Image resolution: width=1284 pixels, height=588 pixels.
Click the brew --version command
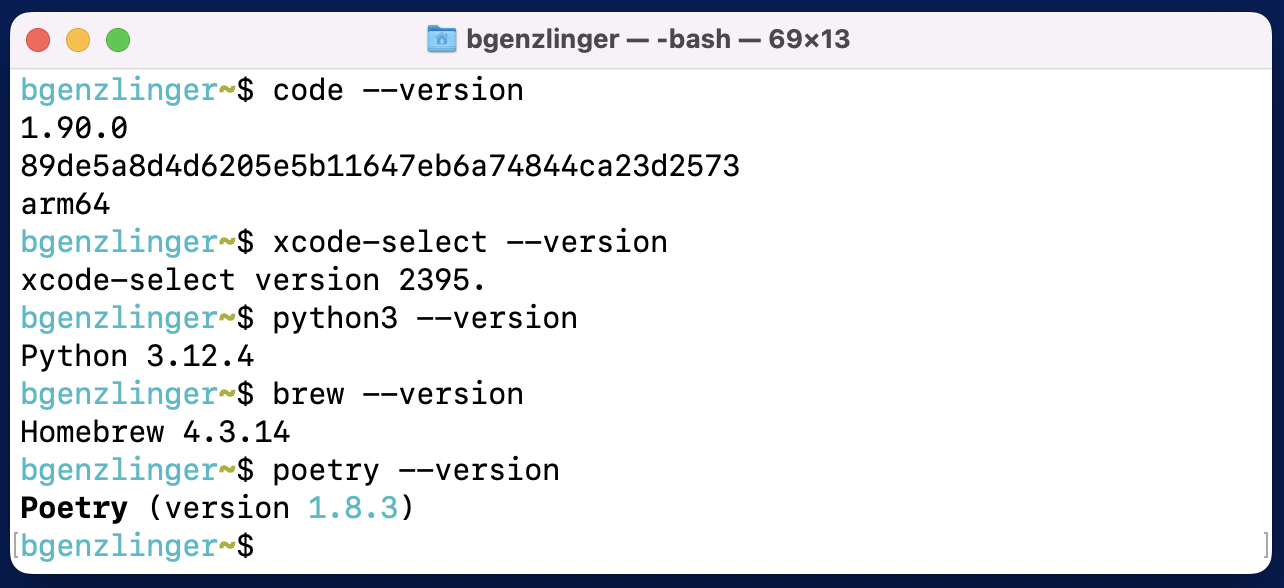pyautogui.click(x=398, y=395)
